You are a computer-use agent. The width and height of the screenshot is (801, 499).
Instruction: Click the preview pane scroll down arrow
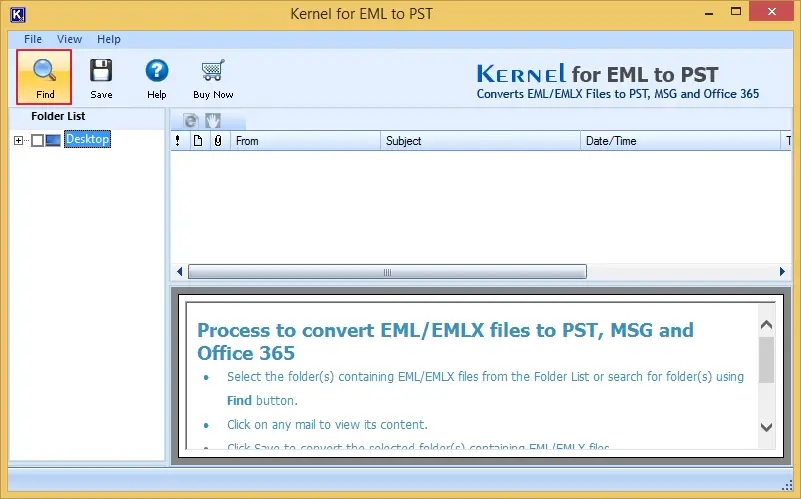coord(766,427)
